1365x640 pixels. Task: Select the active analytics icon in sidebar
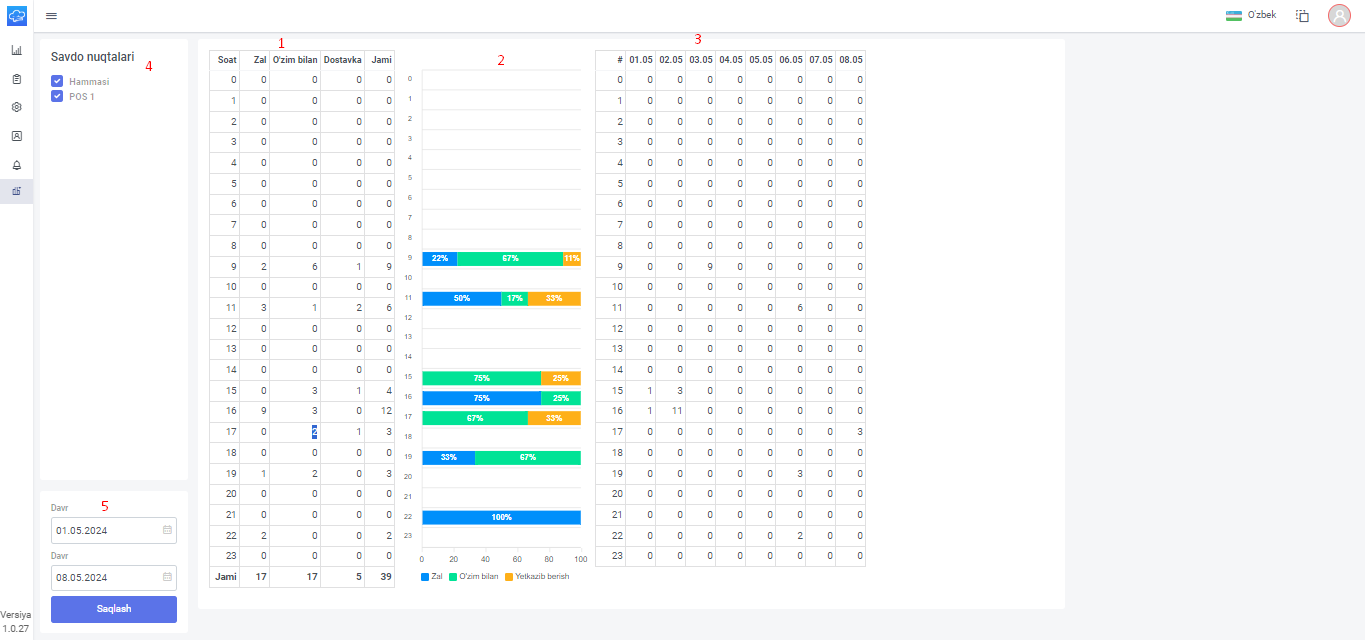pos(16,191)
